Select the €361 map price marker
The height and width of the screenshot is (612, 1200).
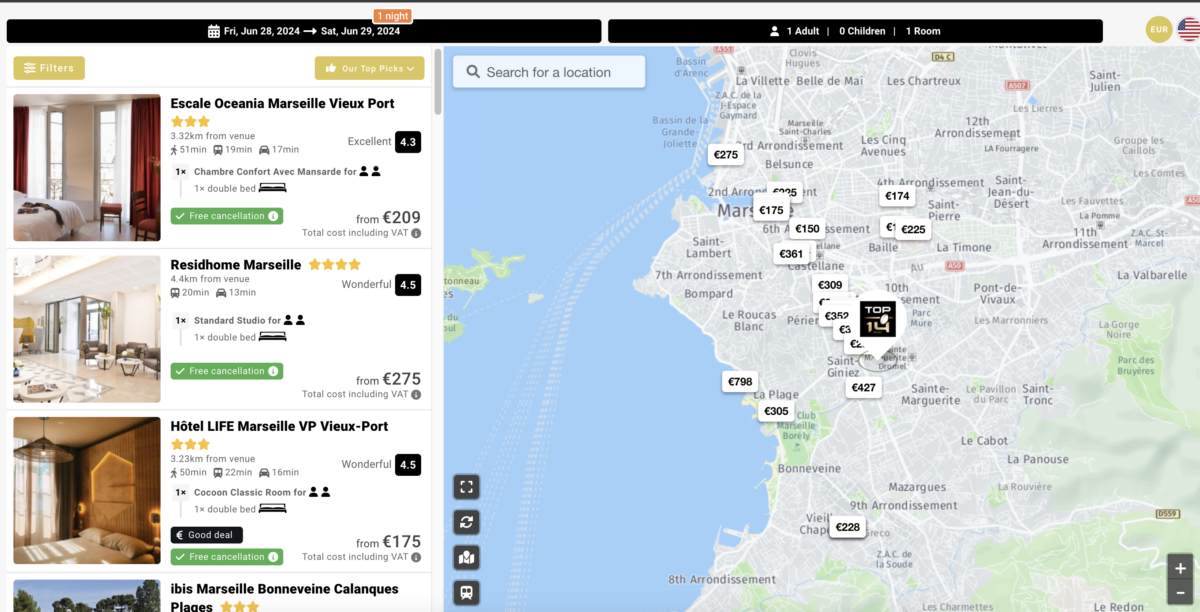(x=791, y=254)
